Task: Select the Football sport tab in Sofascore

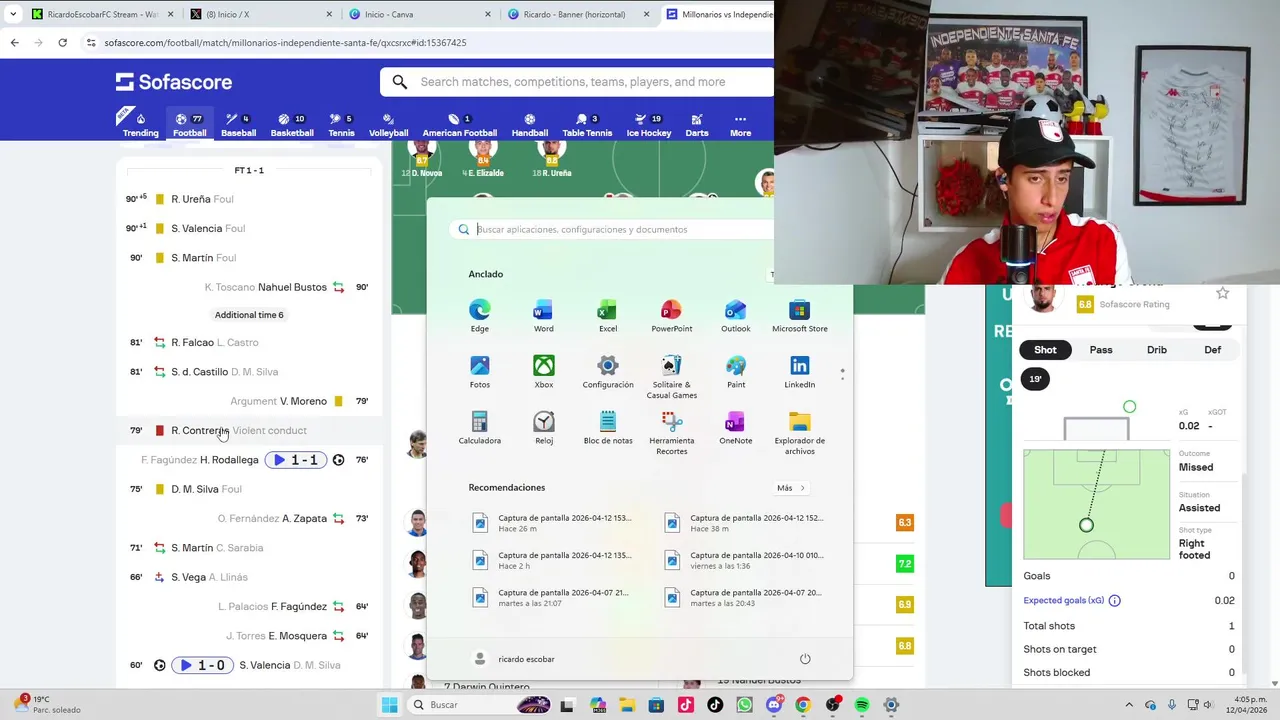Action: (189, 125)
